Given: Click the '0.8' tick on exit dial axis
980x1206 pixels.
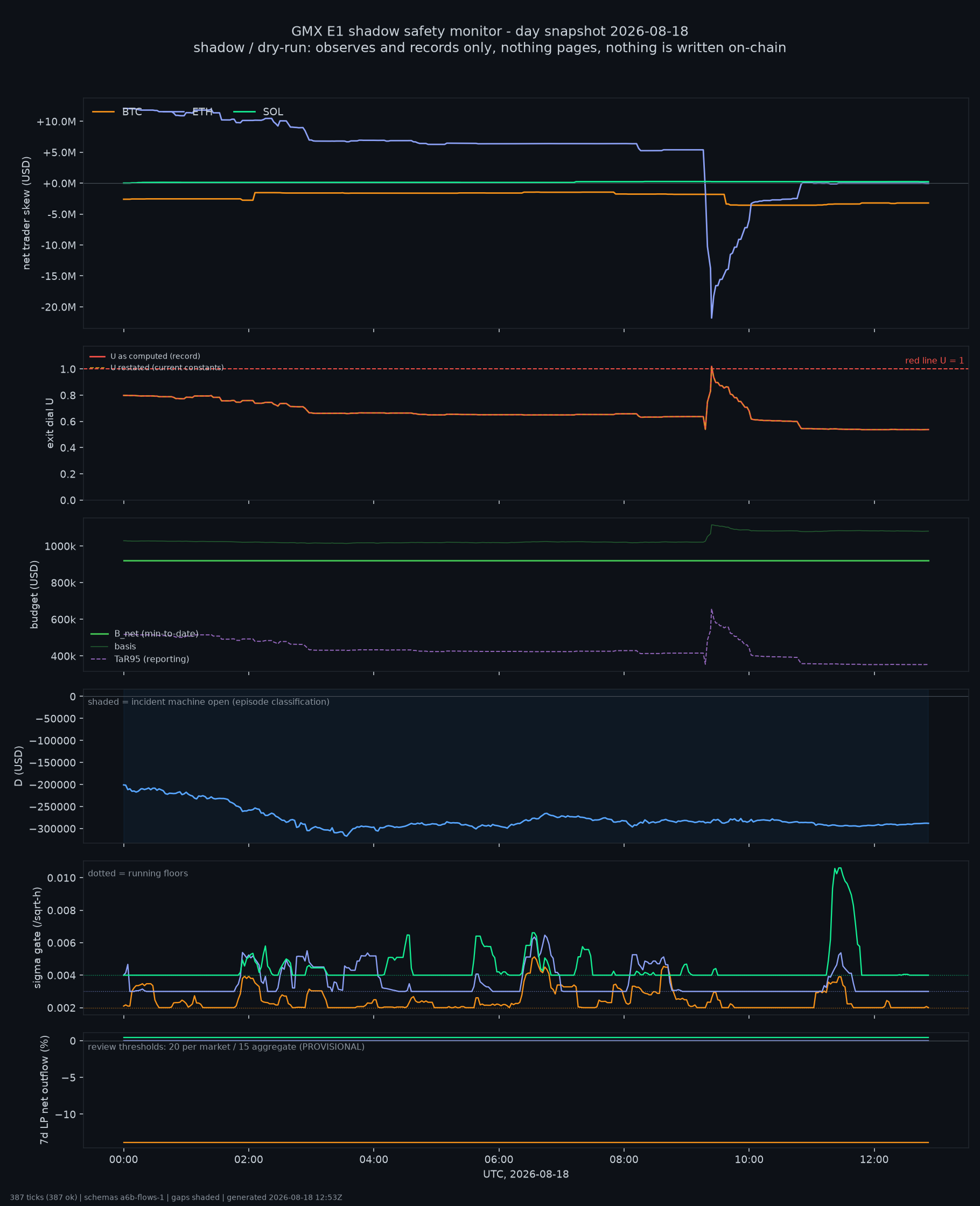Looking at the screenshot, I should click(x=68, y=395).
